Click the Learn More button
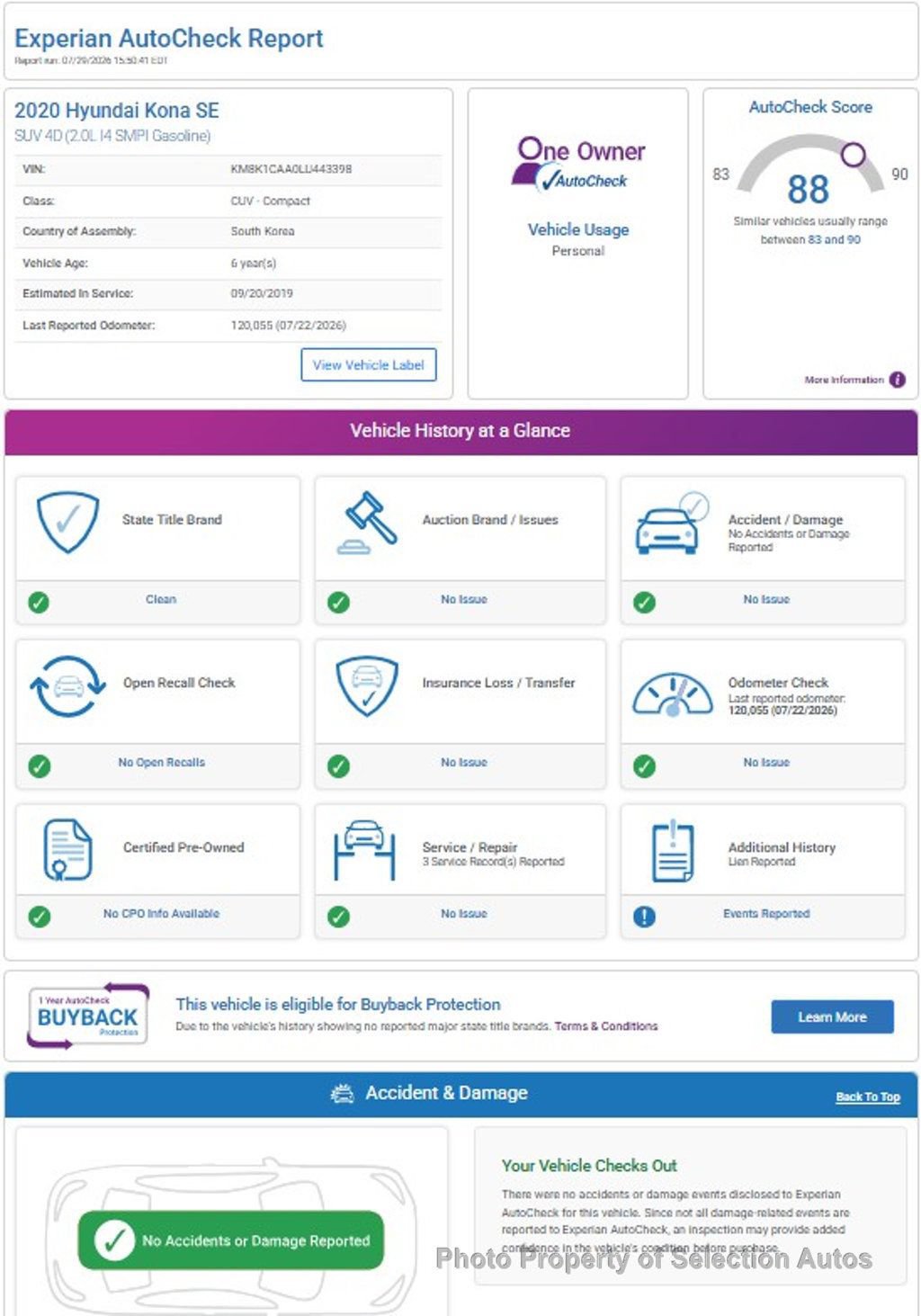This screenshot has width=921, height=1316. click(833, 1016)
